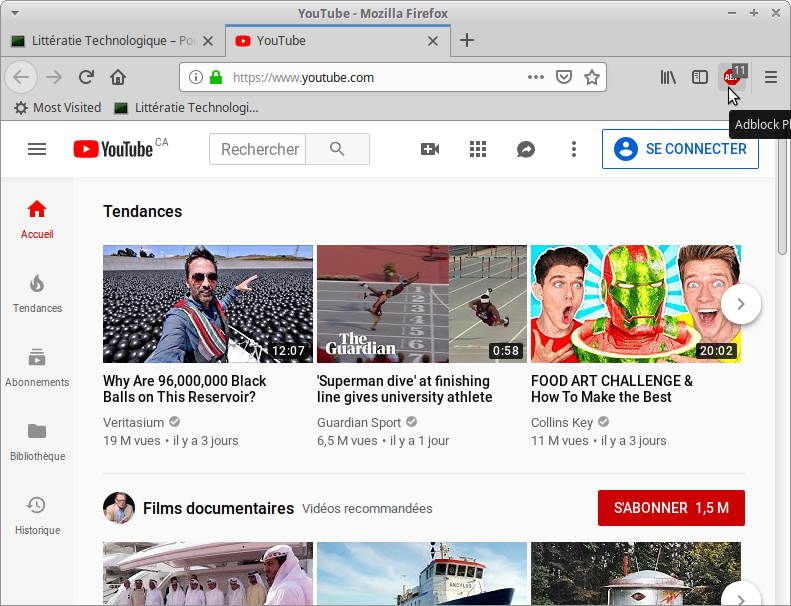Select Tendances in the left sidebar
Screen dimensions: 791x606
tap(37, 294)
